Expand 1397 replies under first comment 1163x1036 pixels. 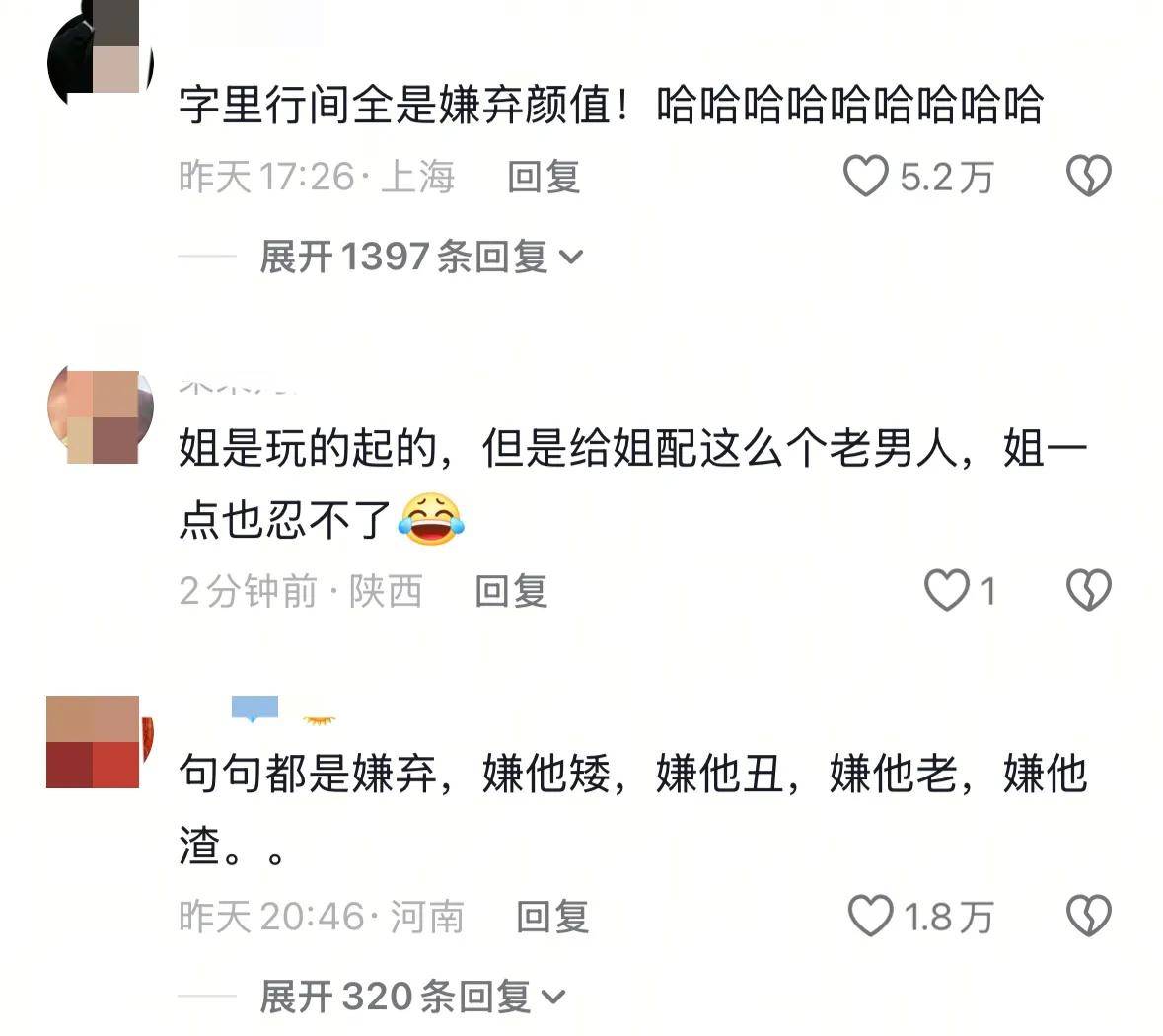point(420,257)
